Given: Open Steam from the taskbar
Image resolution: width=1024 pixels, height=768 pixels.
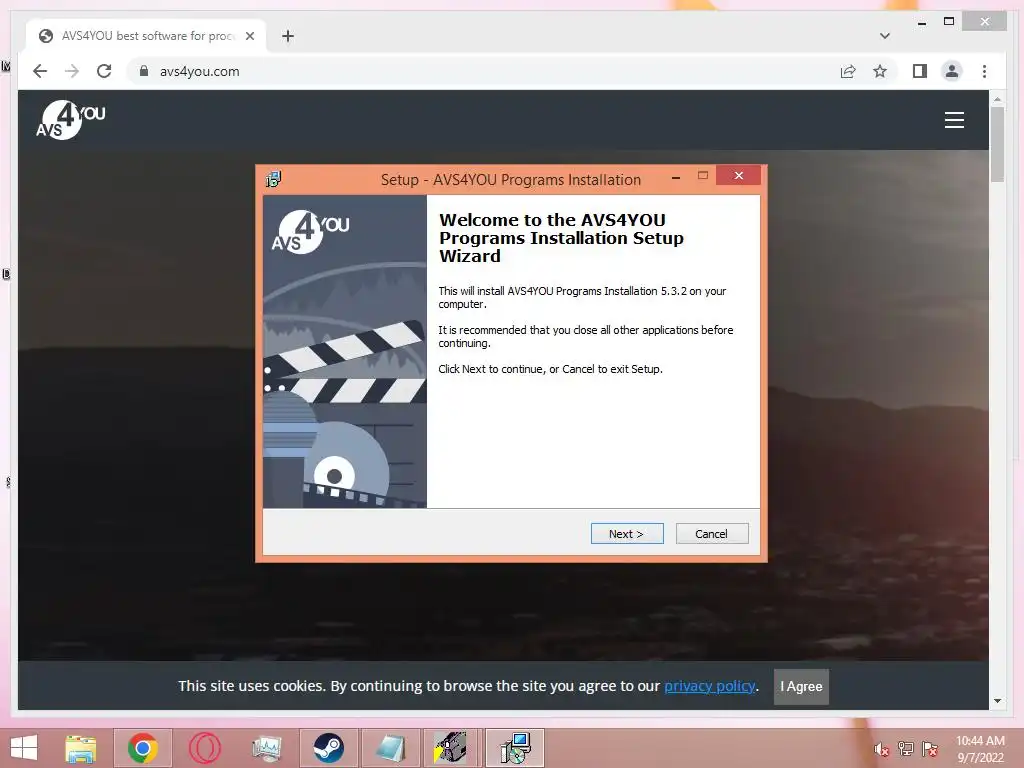Looking at the screenshot, I should tap(328, 748).
